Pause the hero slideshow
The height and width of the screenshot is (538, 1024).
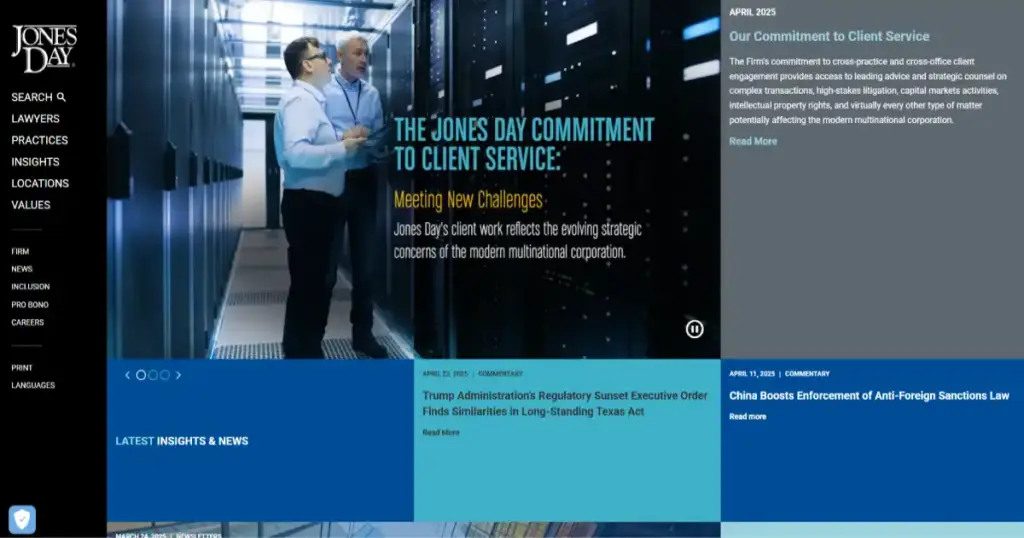click(694, 329)
